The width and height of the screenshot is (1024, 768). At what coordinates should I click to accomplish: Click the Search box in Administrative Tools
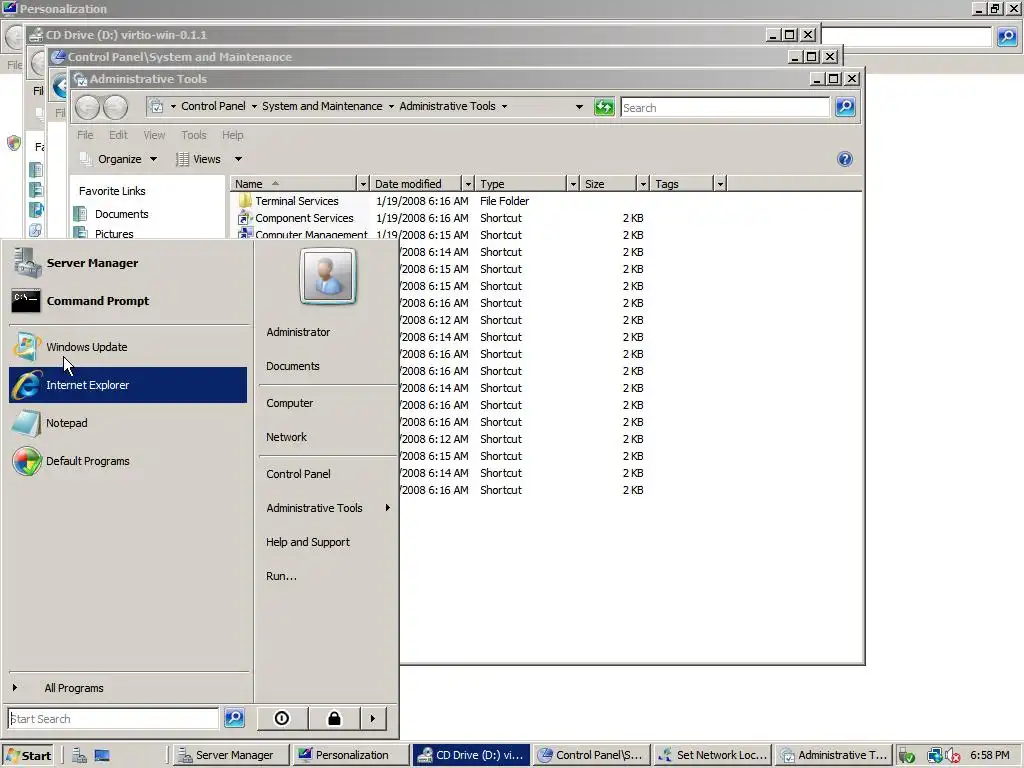[x=725, y=107]
